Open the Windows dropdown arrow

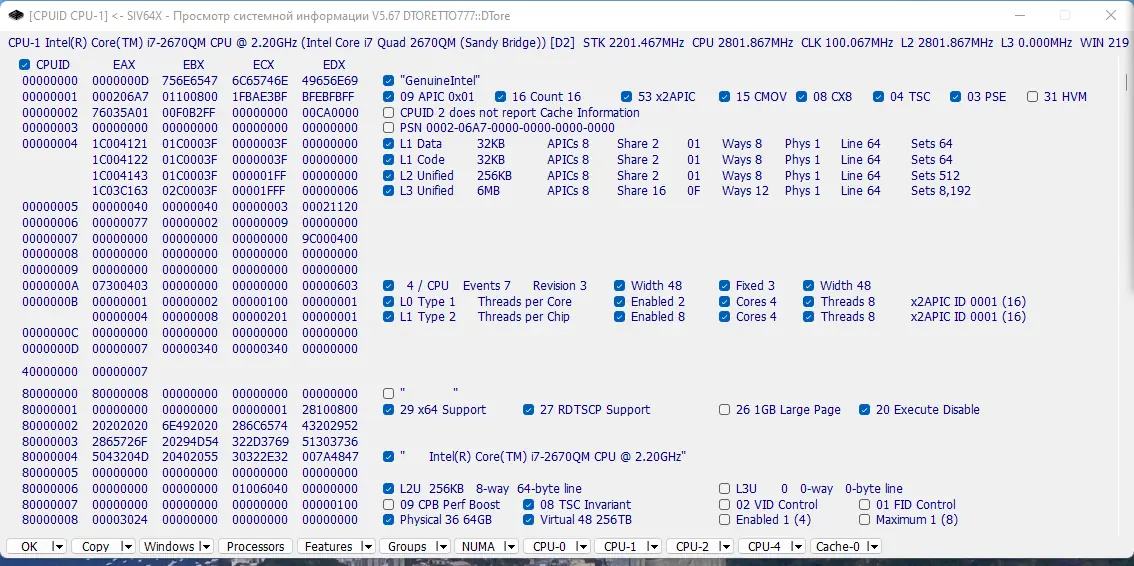point(205,546)
